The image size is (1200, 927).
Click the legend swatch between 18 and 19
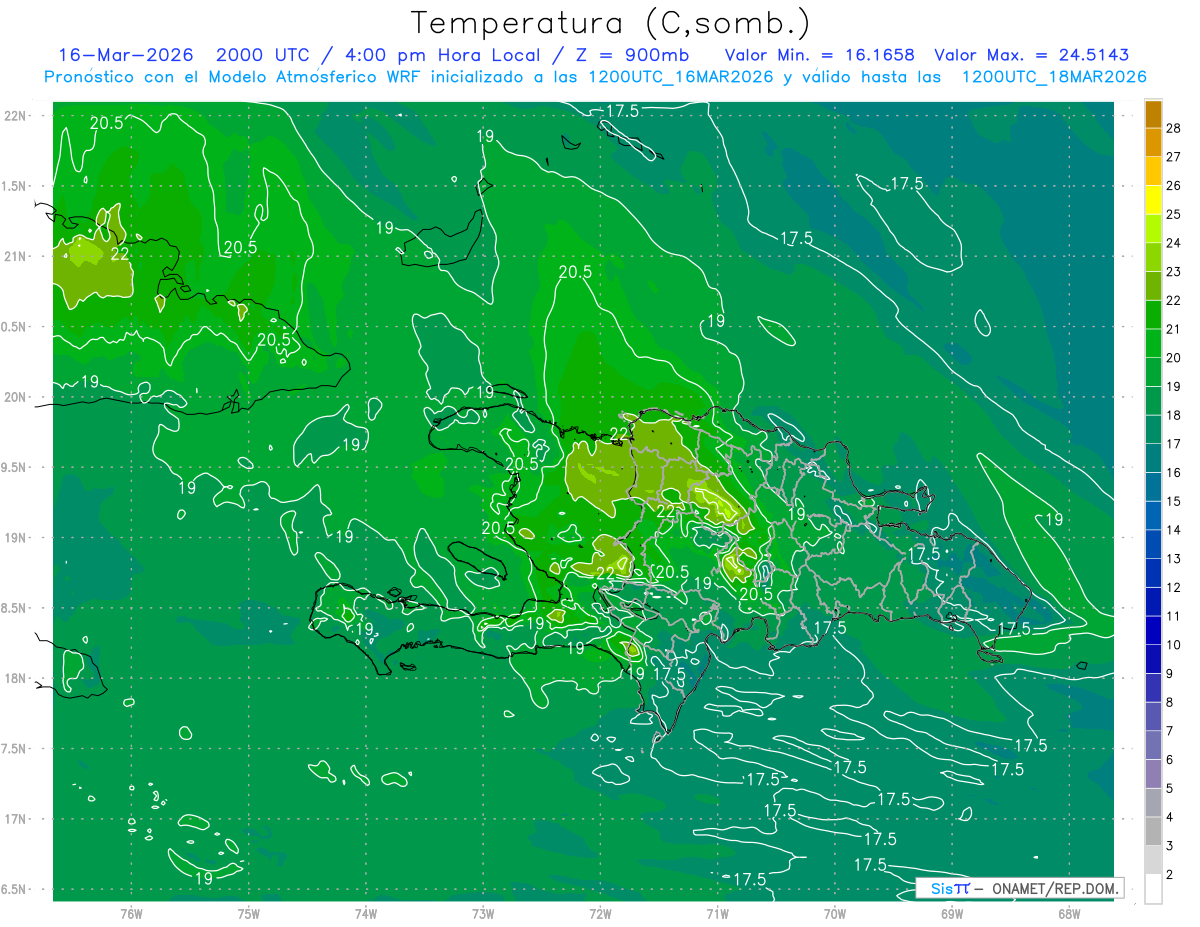click(1153, 401)
